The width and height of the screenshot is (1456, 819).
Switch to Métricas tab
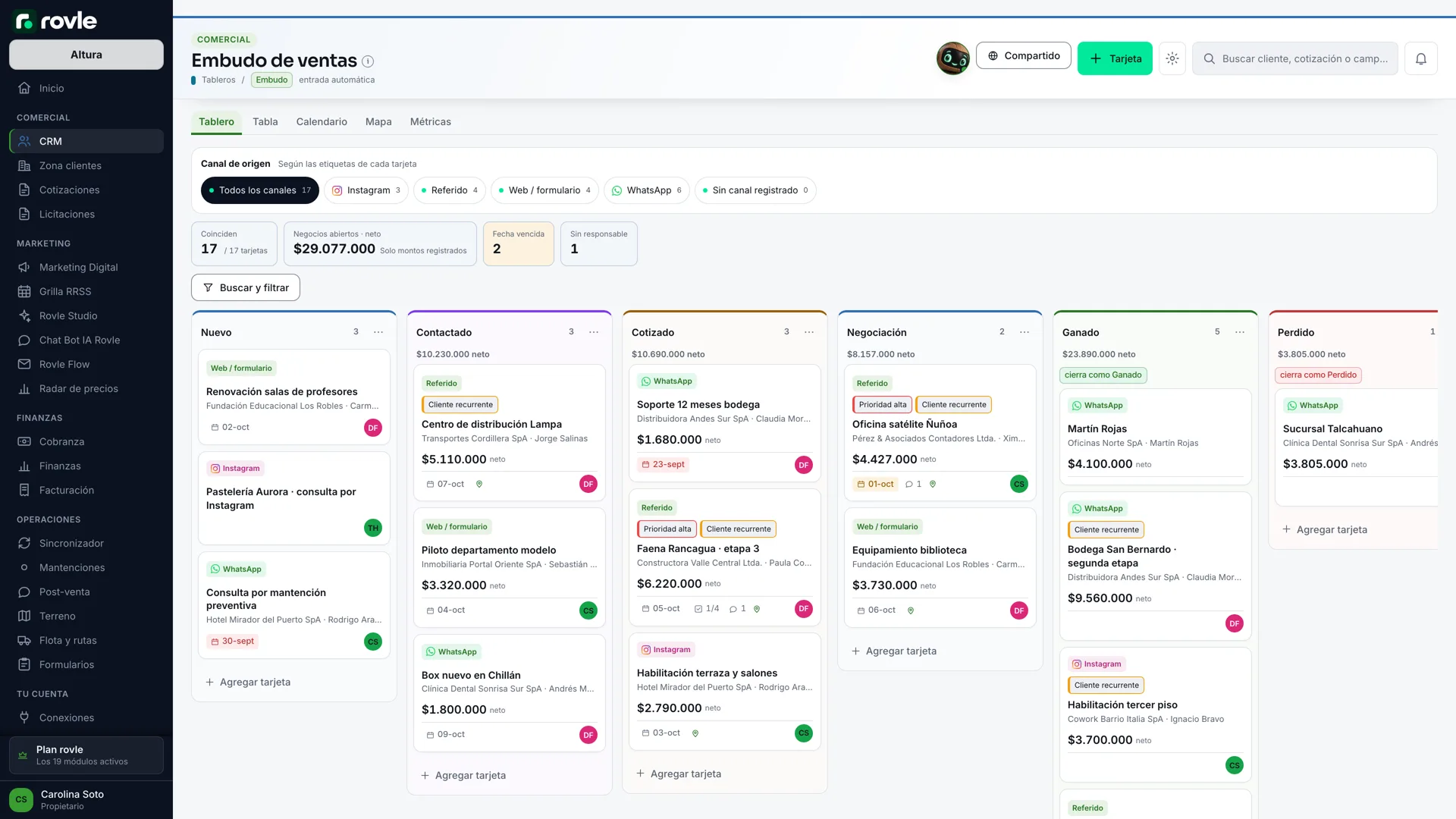tap(431, 122)
